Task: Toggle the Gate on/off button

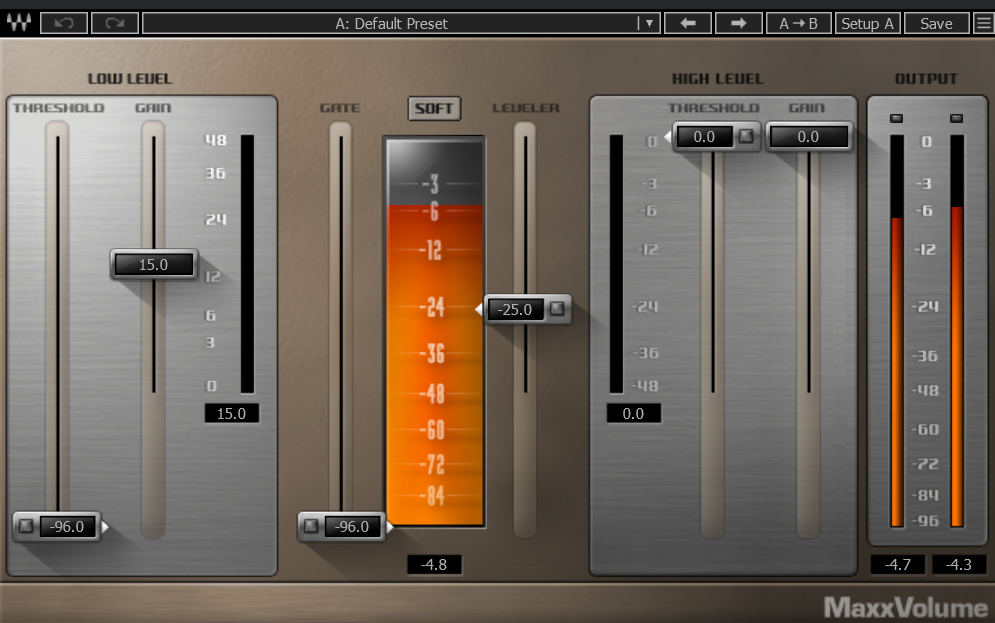Action: coord(311,526)
